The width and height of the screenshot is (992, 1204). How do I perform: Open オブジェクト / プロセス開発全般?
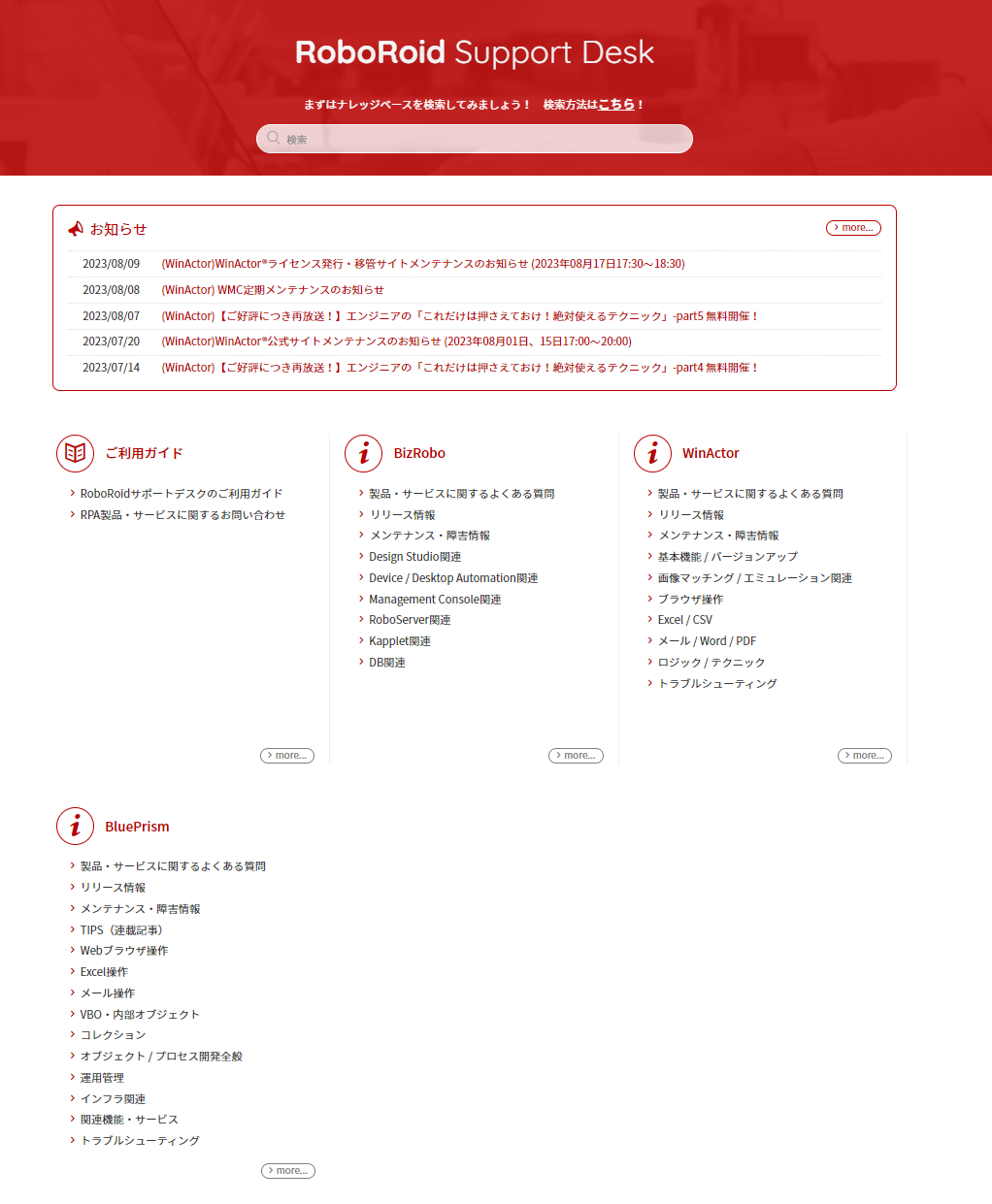pos(161,1057)
